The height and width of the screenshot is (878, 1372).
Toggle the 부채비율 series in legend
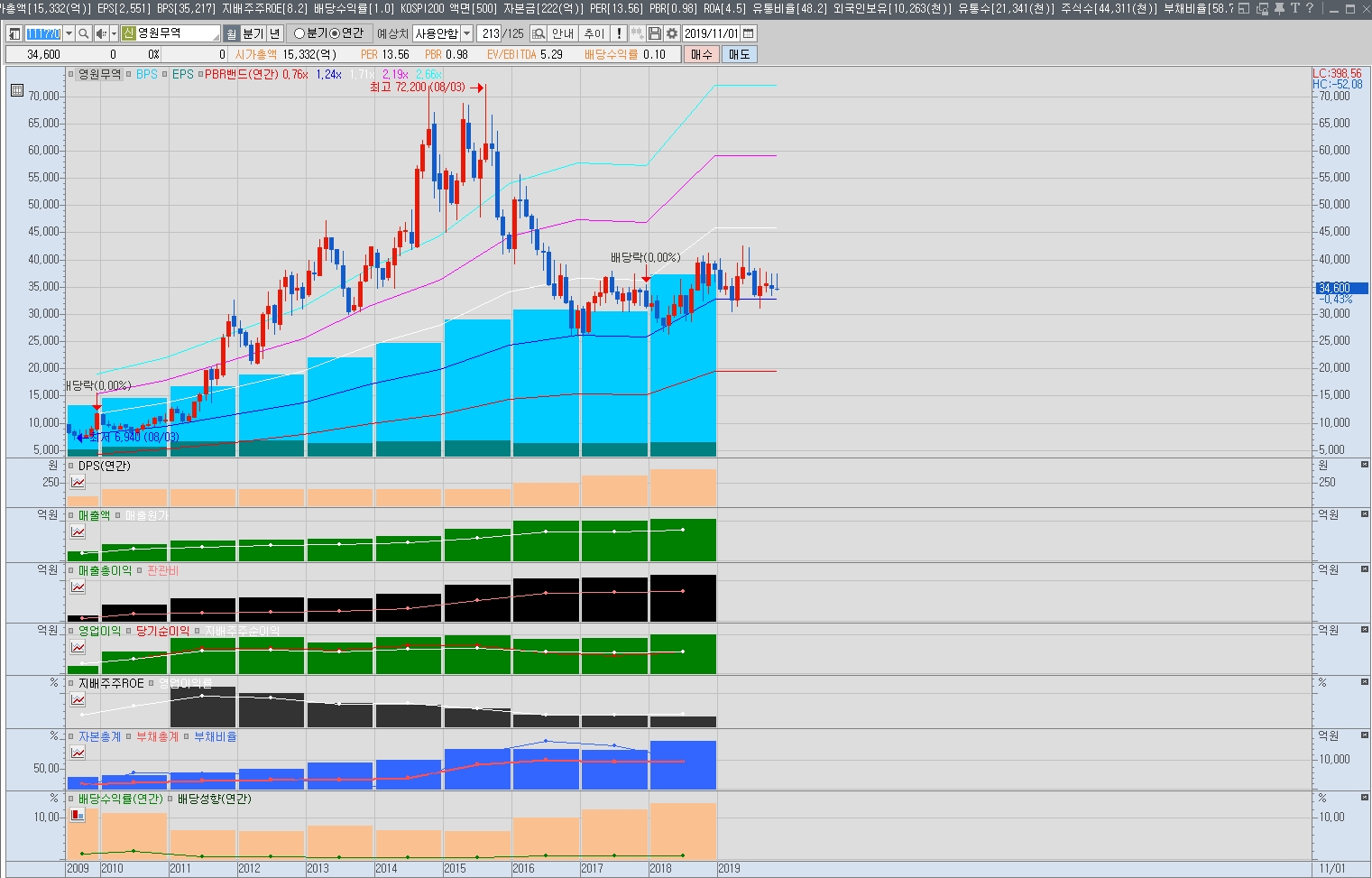pos(187,737)
